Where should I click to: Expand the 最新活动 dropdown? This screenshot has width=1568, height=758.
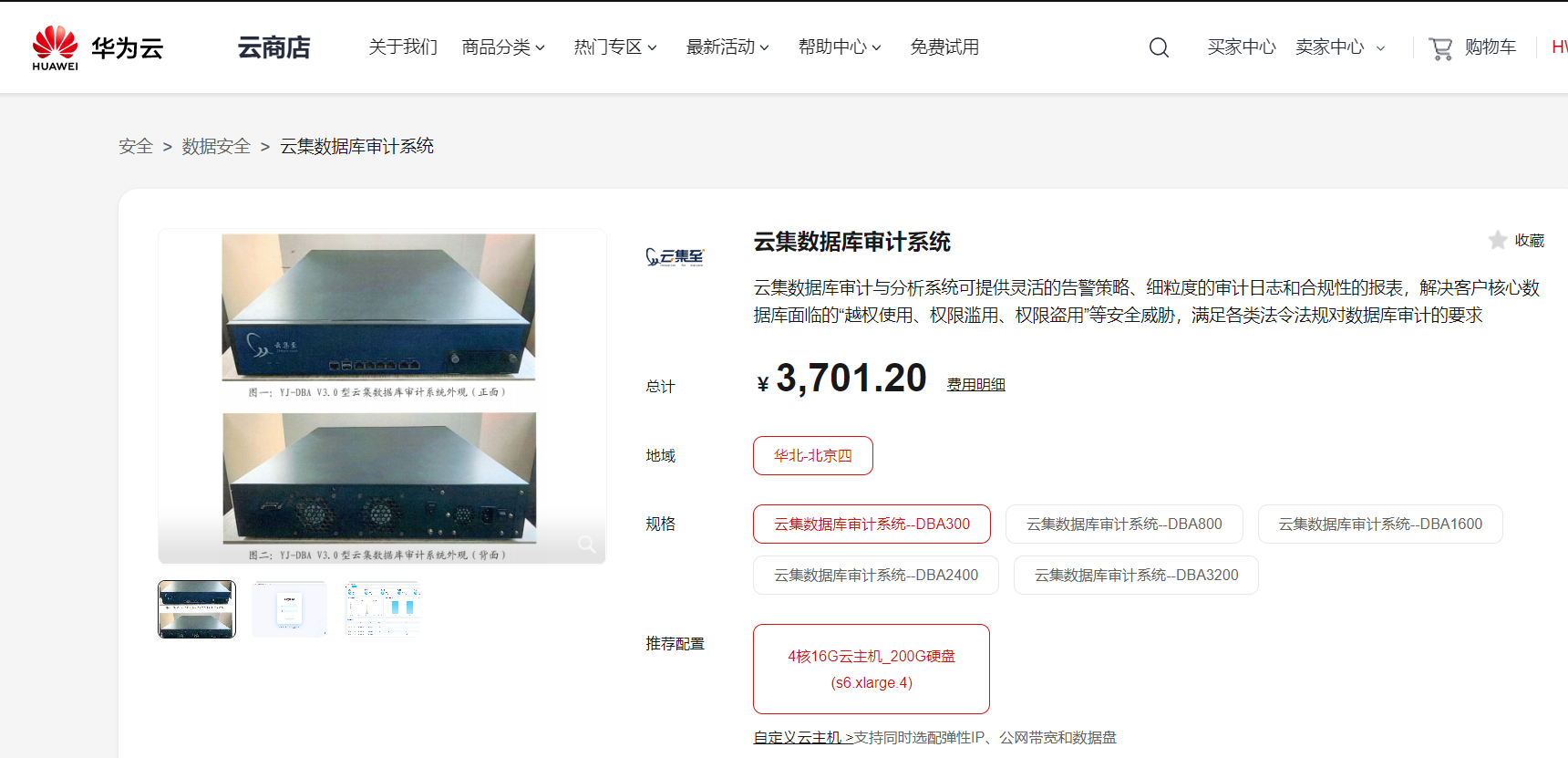point(727,47)
